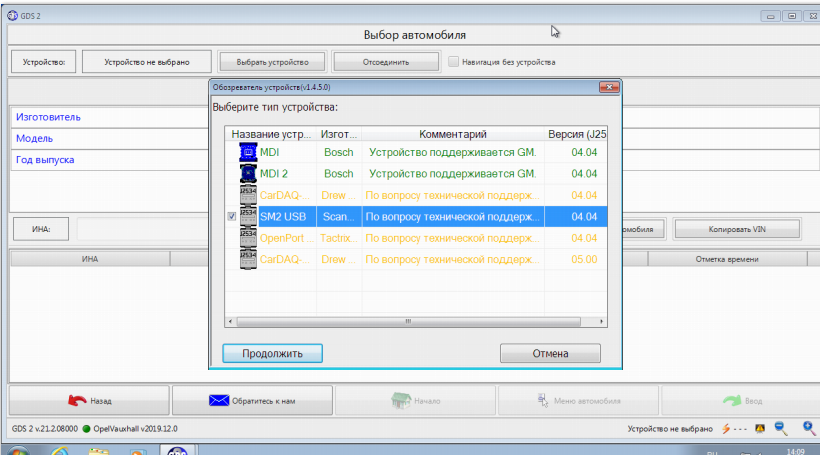Select the MDI 2 device row

point(416,174)
